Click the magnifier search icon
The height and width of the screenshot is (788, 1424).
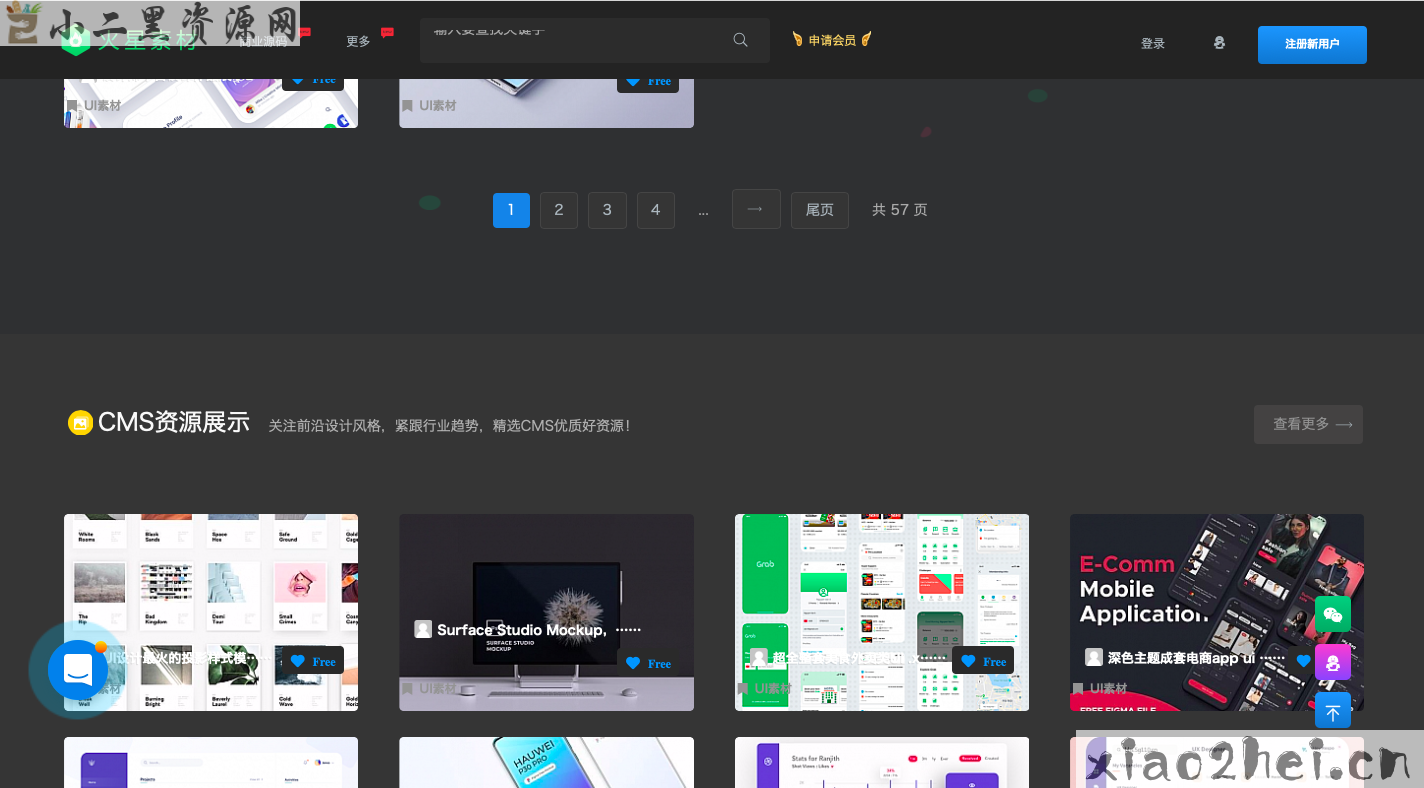click(740, 40)
